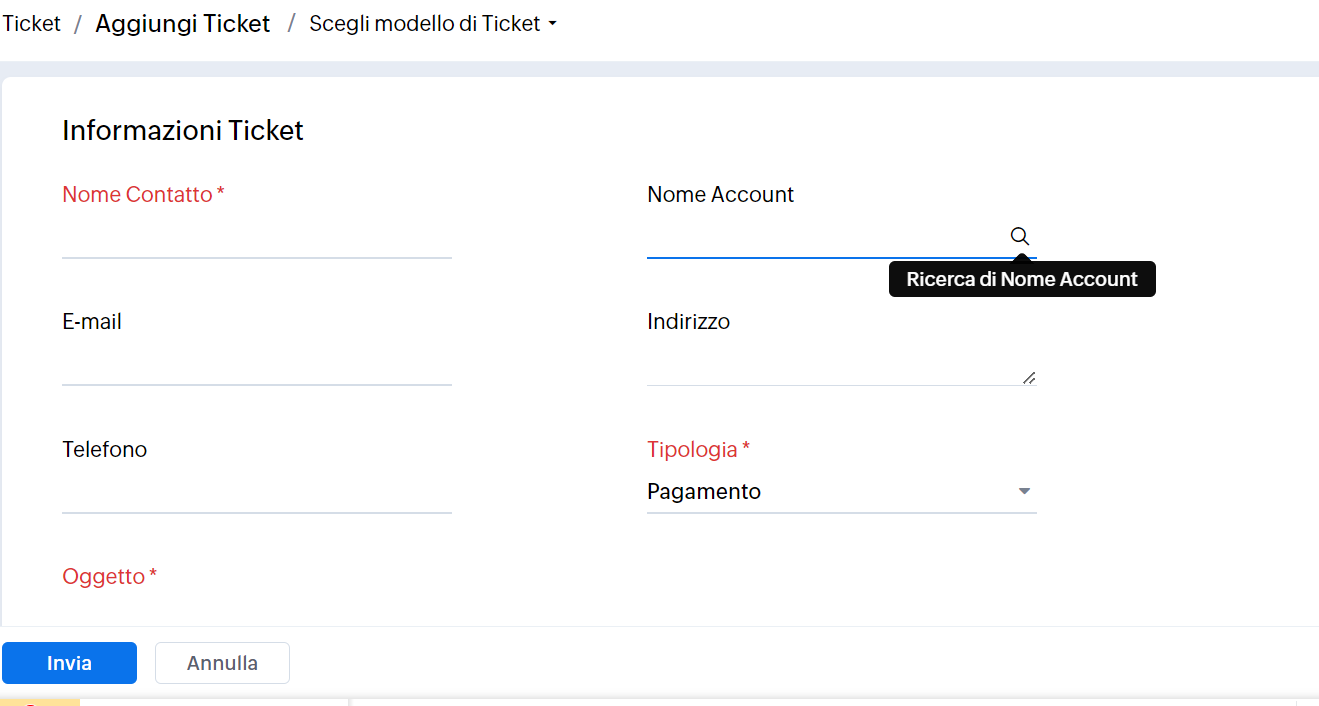Focus the Nome Contatto input field

pos(256,239)
